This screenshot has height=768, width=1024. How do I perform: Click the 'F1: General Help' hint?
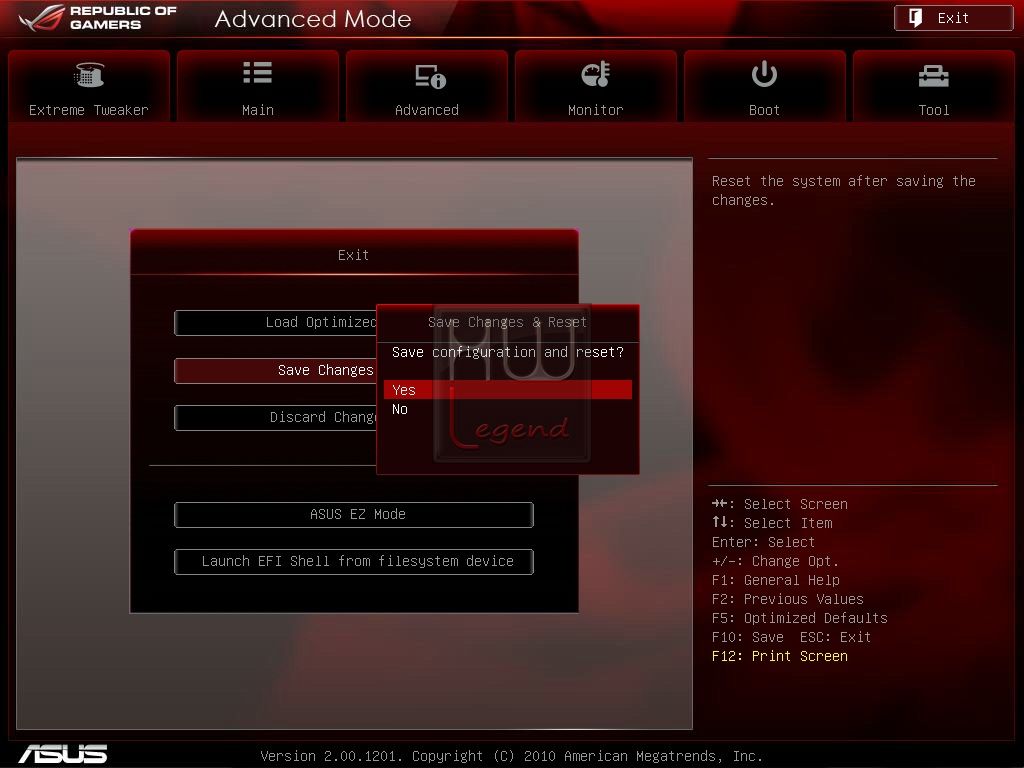click(x=775, y=581)
